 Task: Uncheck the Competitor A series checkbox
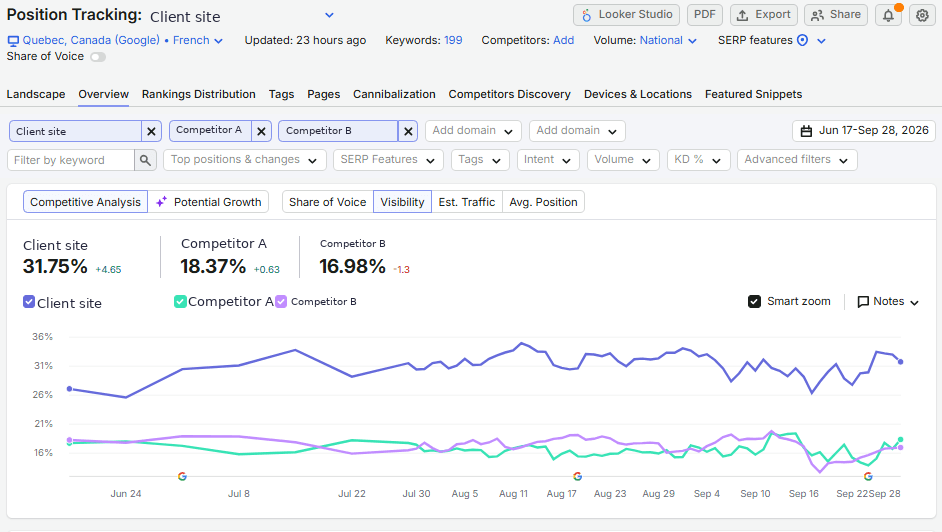(x=180, y=301)
